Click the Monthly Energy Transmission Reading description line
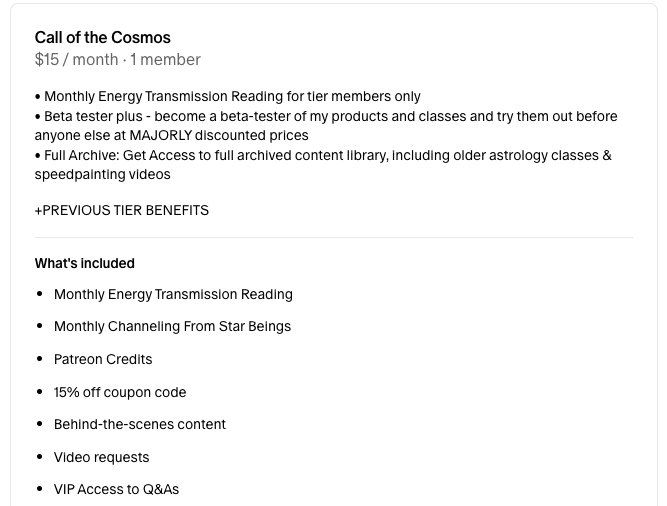The height and width of the screenshot is (506, 667). pos(228,96)
